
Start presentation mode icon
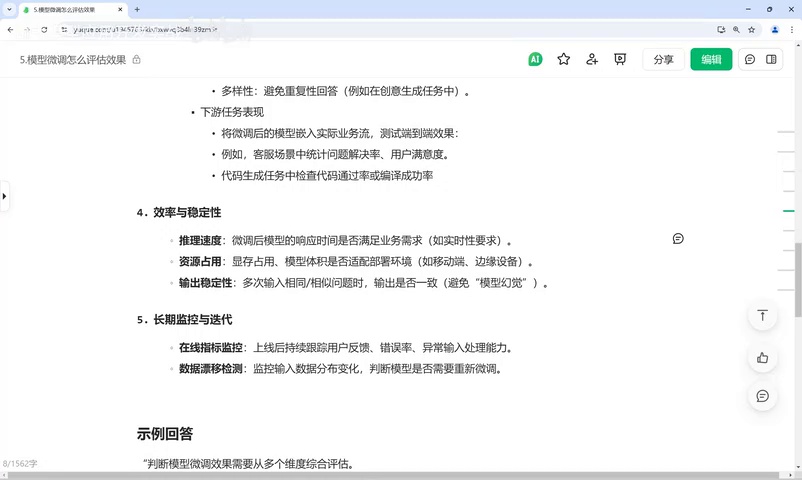[x=620, y=59]
